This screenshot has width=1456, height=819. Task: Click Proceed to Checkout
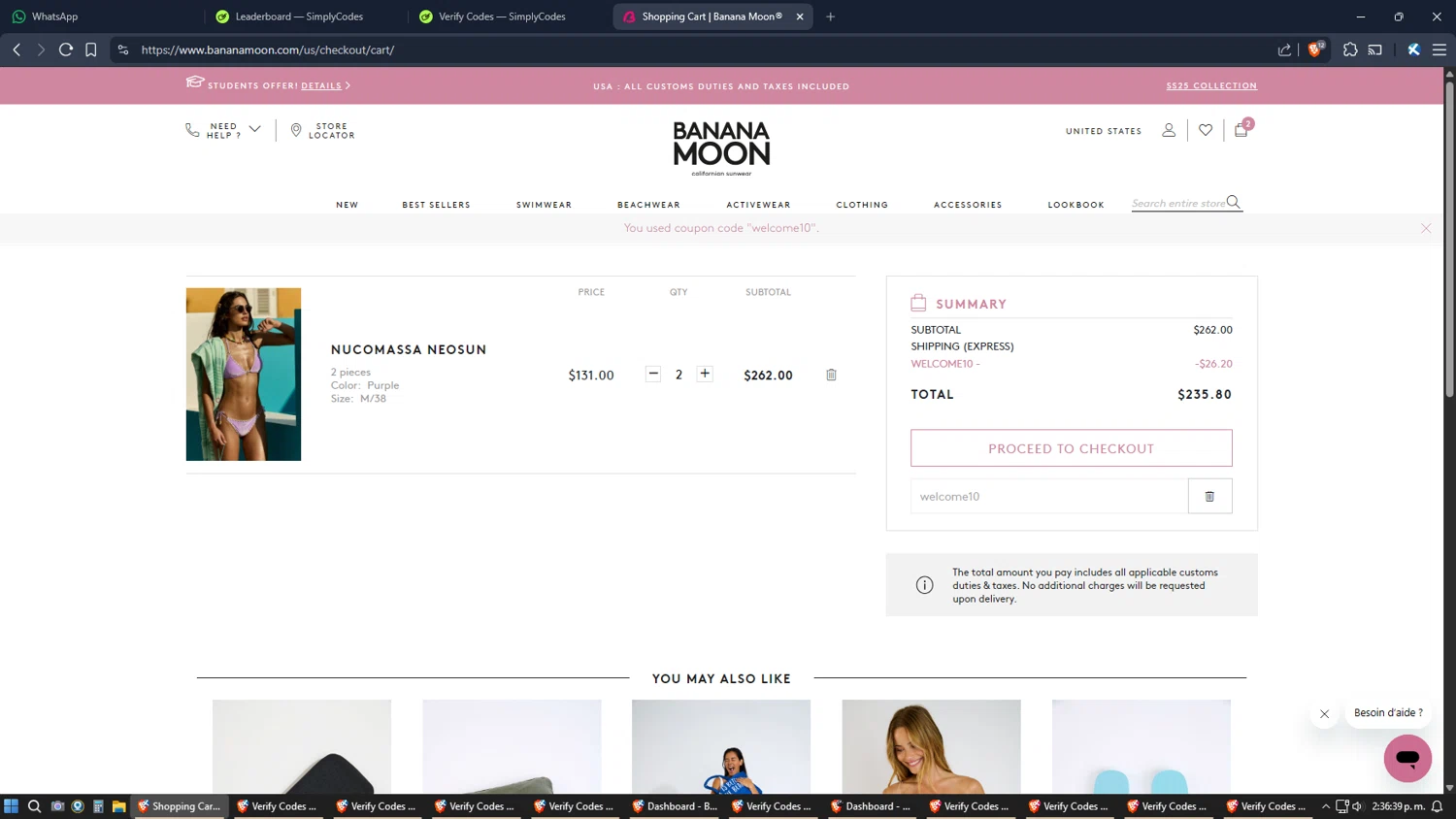pos(1072,448)
